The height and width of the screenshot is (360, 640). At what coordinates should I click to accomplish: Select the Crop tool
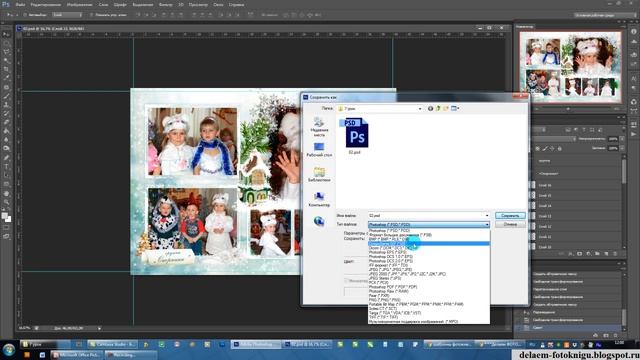click(x=6, y=69)
